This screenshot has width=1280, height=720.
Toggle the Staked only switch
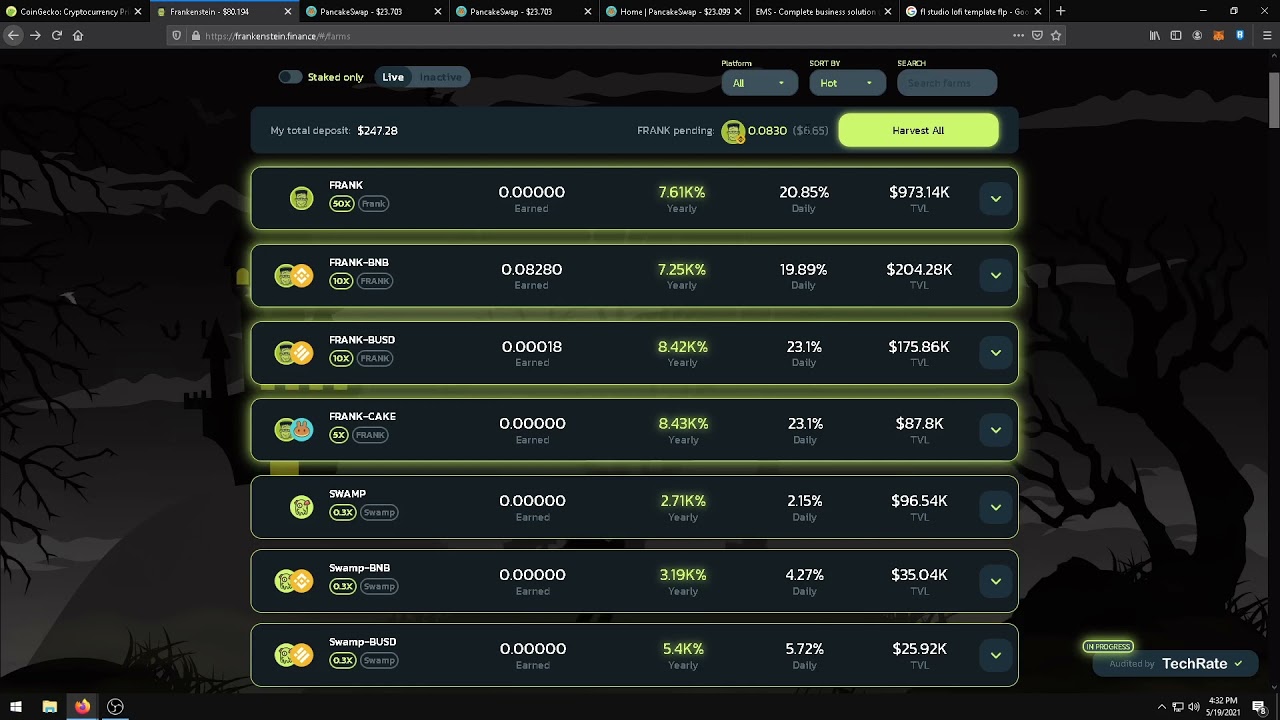coord(290,77)
